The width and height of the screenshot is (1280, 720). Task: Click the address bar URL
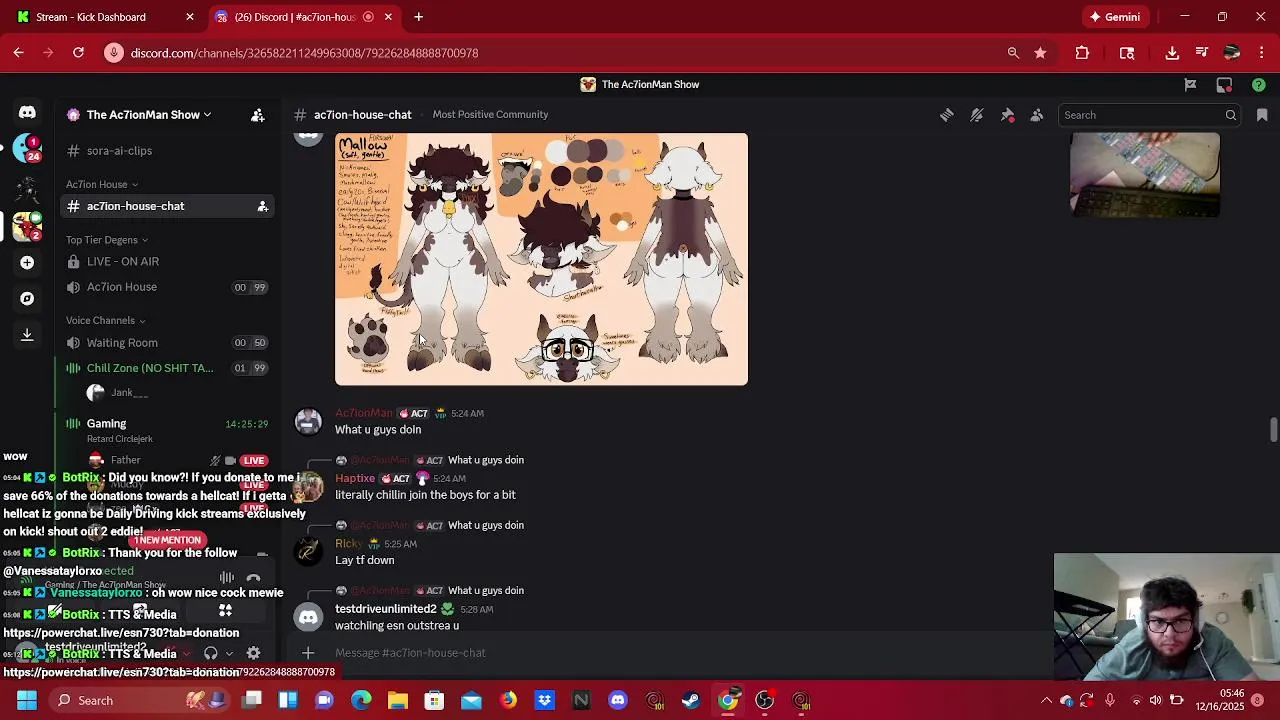pos(304,53)
